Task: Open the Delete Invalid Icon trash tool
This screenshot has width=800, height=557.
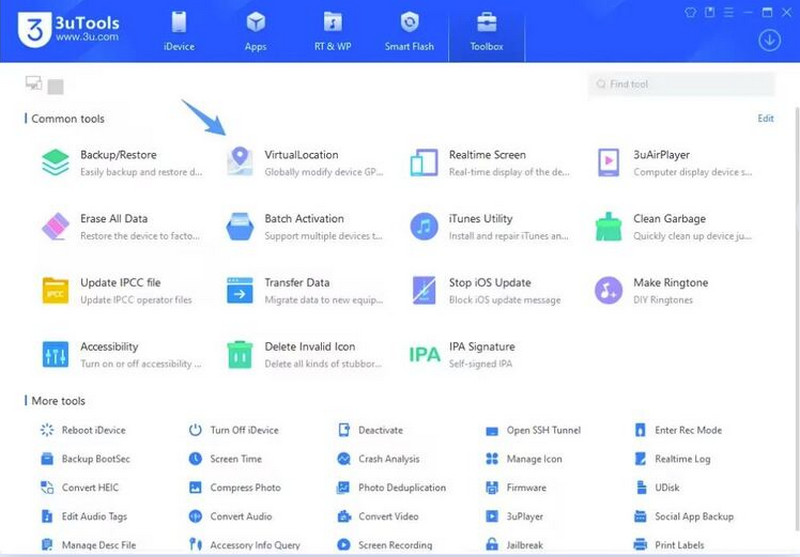Action: click(240, 355)
